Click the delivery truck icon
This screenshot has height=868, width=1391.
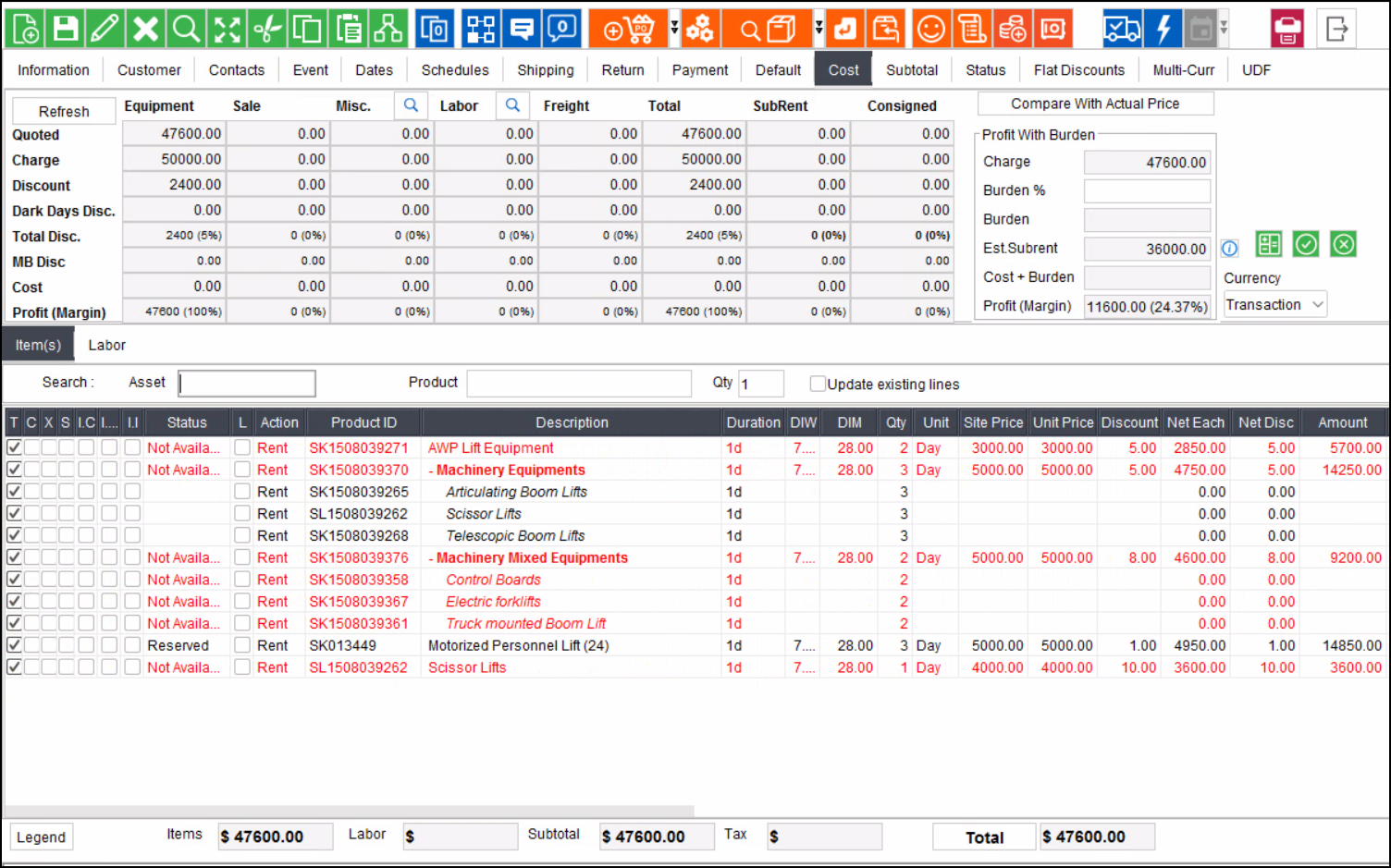point(1121,30)
